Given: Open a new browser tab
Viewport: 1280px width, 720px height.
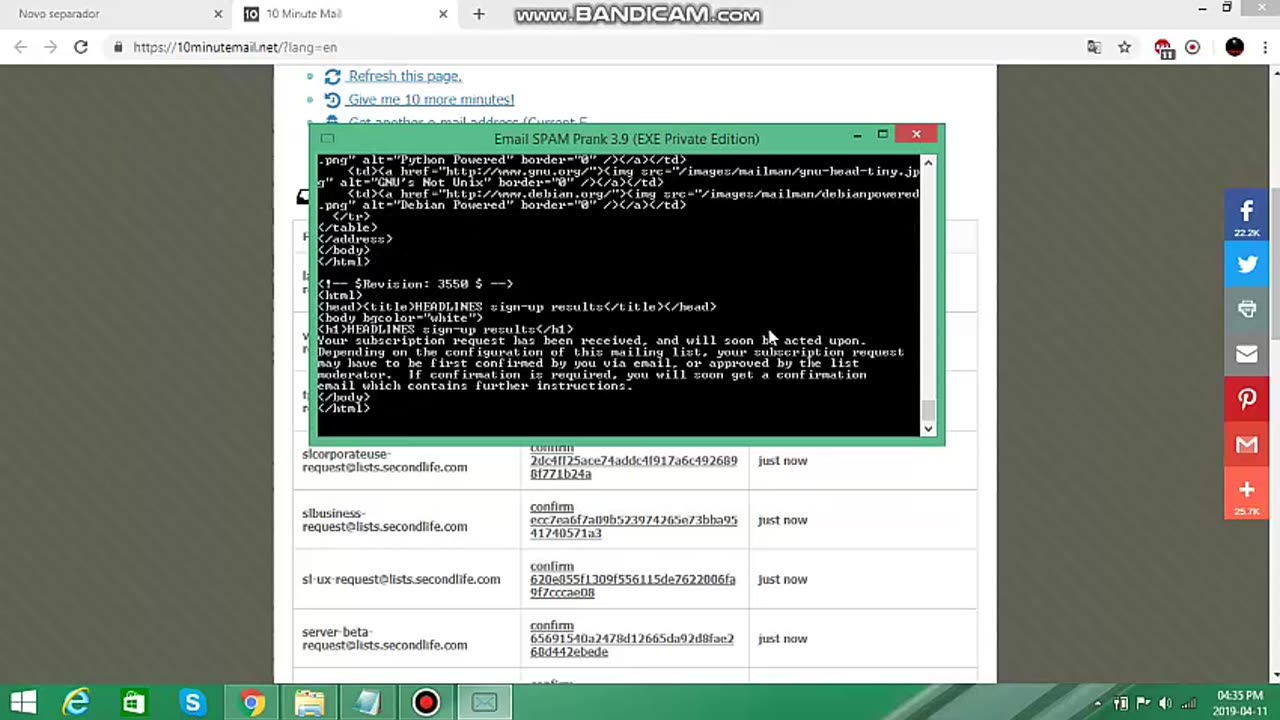Looking at the screenshot, I should (x=478, y=14).
